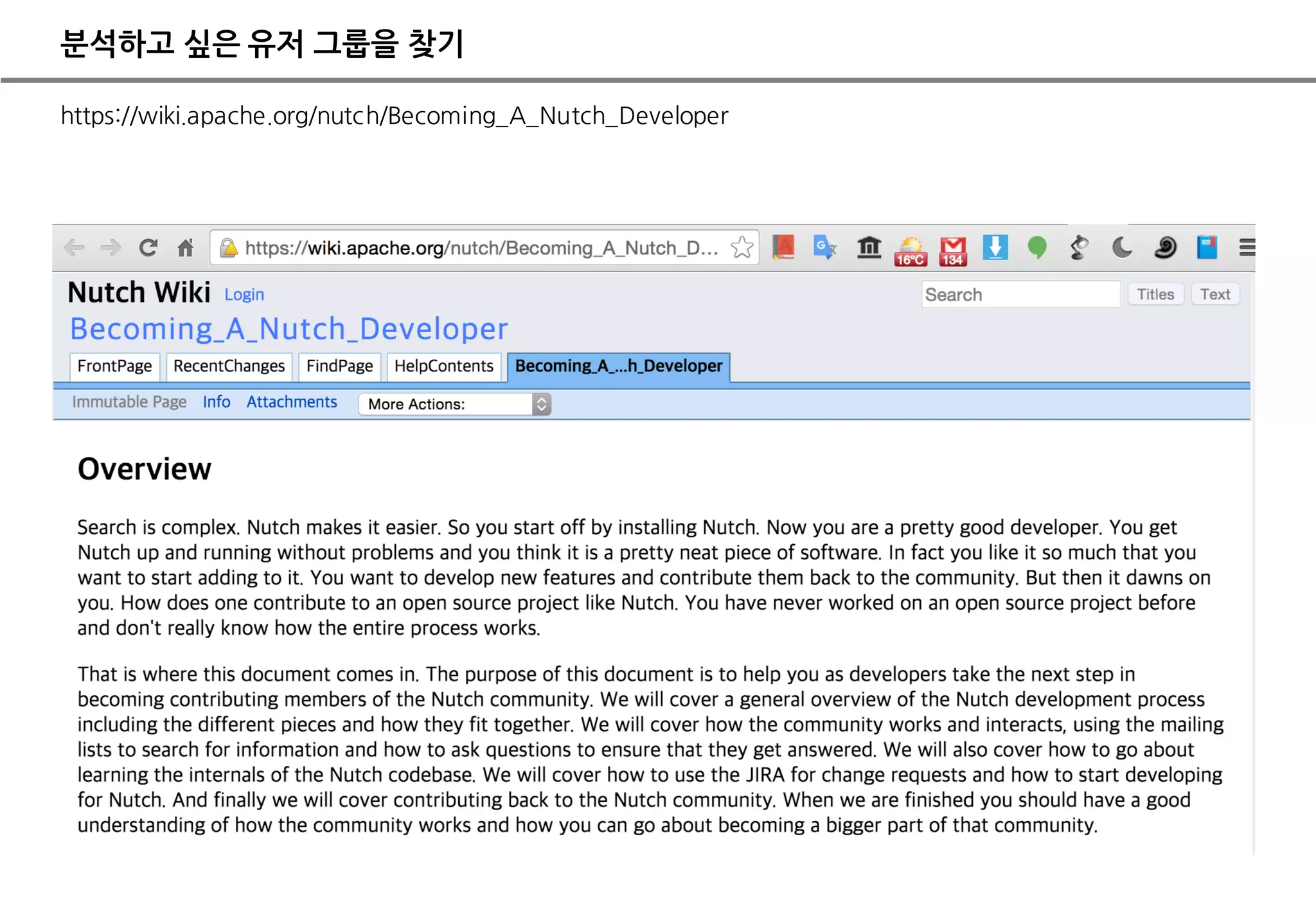Image resolution: width=1316 pixels, height=911 pixels.
Task: Expand the More Actions dropdown
Action: point(455,404)
